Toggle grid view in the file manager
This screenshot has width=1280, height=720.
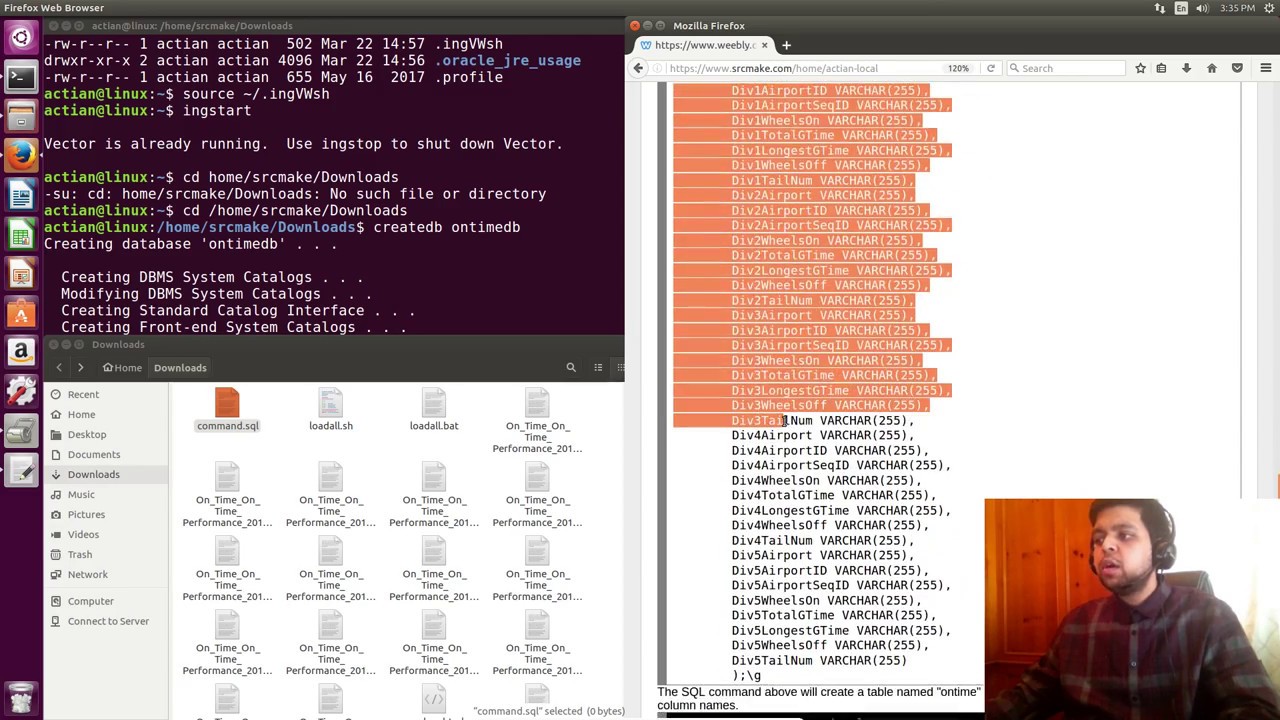pos(621,367)
